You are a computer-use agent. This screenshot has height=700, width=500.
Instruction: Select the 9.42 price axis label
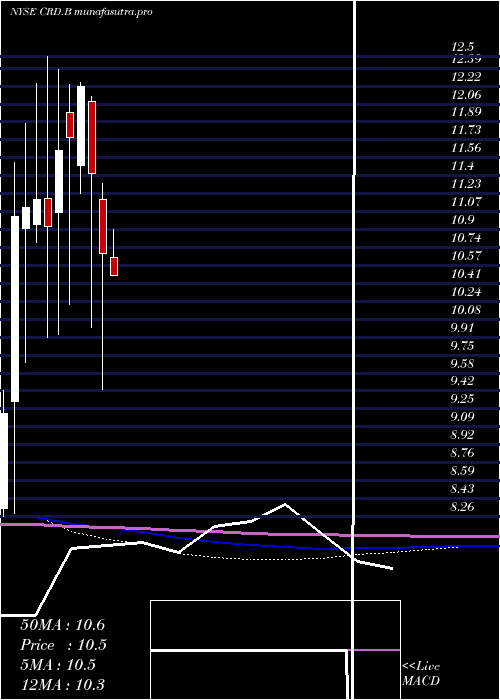[x=462, y=381]
